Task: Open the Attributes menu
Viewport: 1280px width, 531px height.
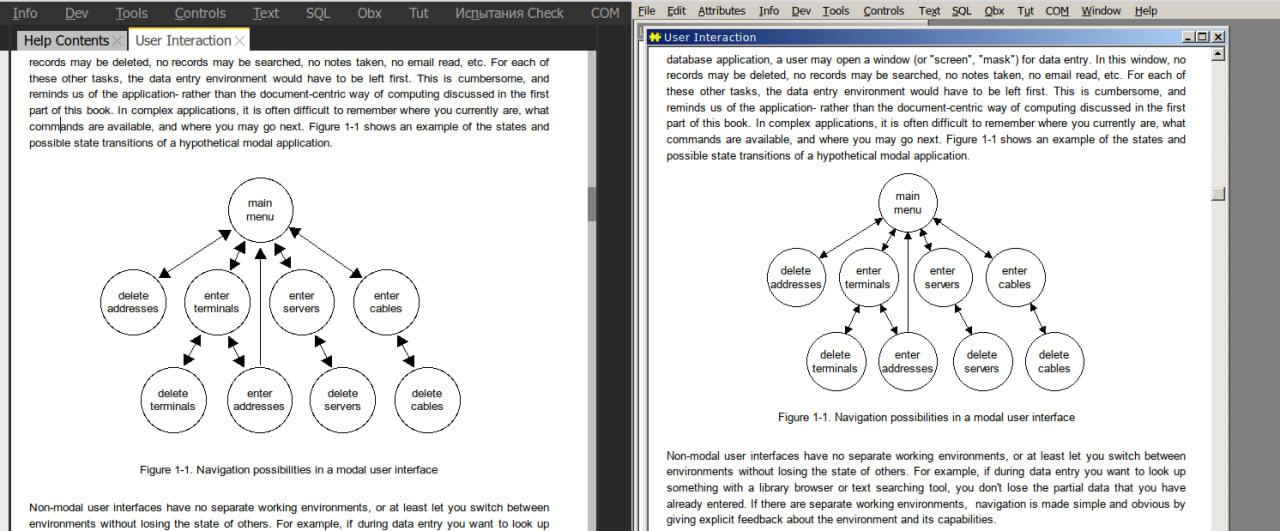Action: click(x=721, y=11)
